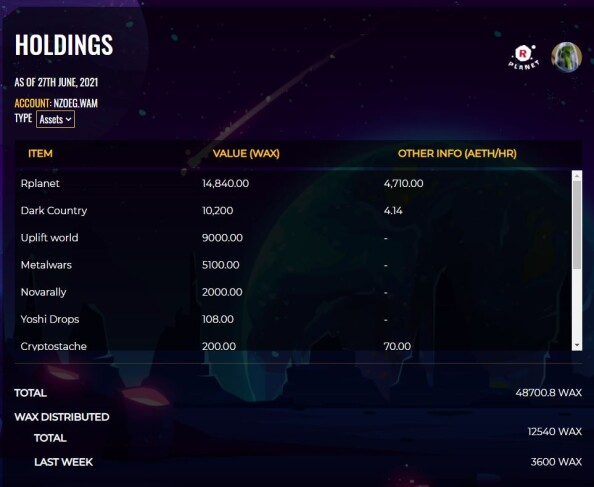Select the Rplanet row item
The height and width of the screenshot is (487, 594).
40,183
